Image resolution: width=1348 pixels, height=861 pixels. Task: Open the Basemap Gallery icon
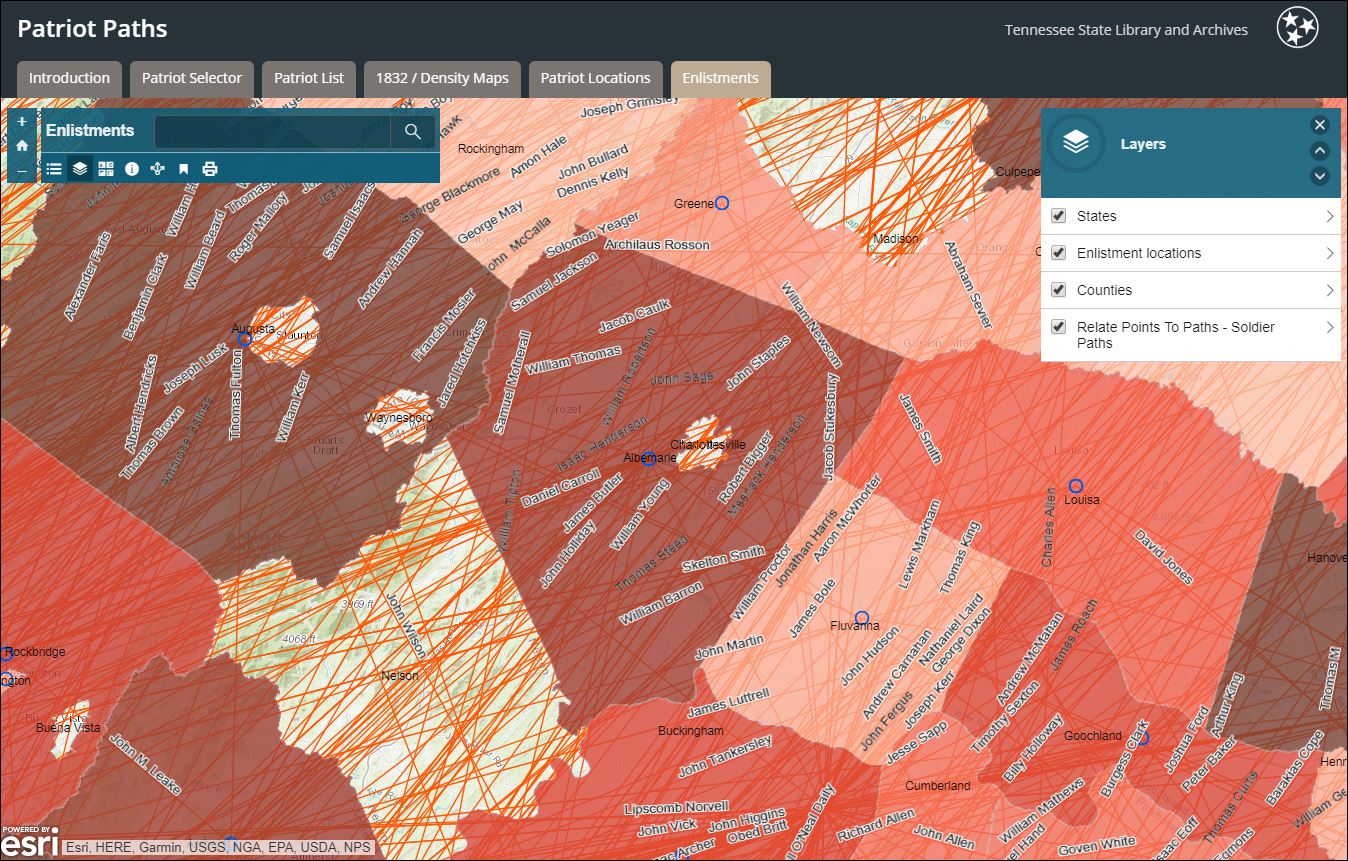105,168
